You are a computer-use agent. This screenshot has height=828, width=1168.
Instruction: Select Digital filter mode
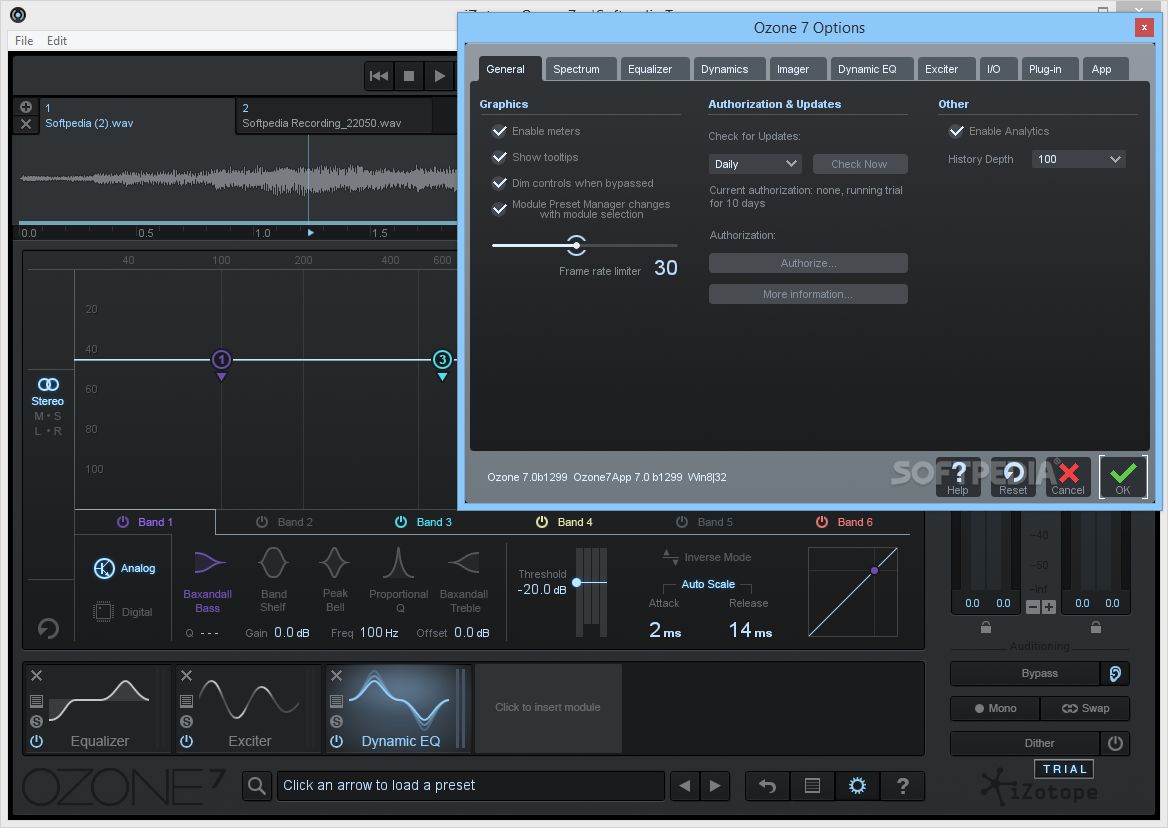[x=123, y=612]
